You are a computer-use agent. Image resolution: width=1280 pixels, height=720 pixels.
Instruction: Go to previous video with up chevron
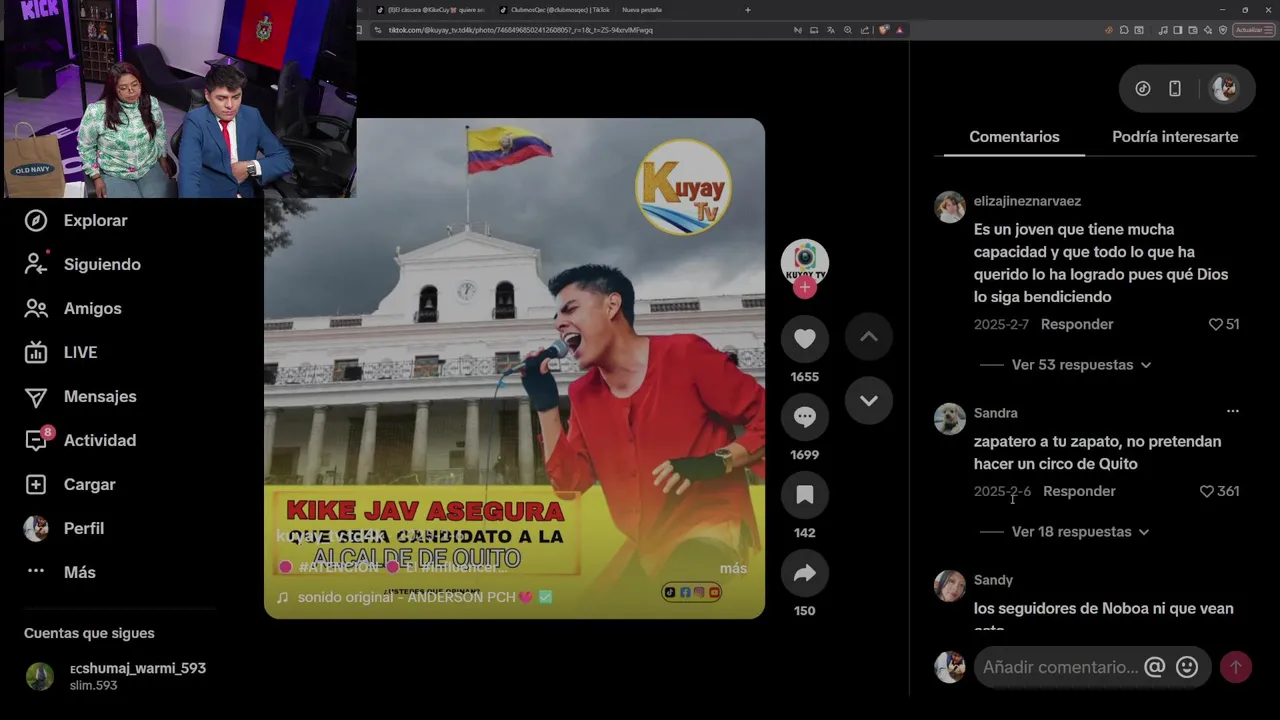tap(869, 337)
